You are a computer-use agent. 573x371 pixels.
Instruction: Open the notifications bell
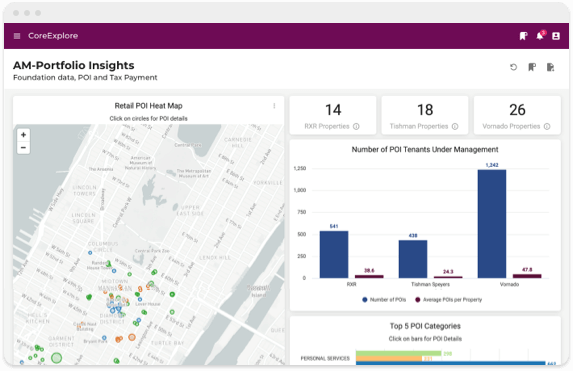point(540,36)
